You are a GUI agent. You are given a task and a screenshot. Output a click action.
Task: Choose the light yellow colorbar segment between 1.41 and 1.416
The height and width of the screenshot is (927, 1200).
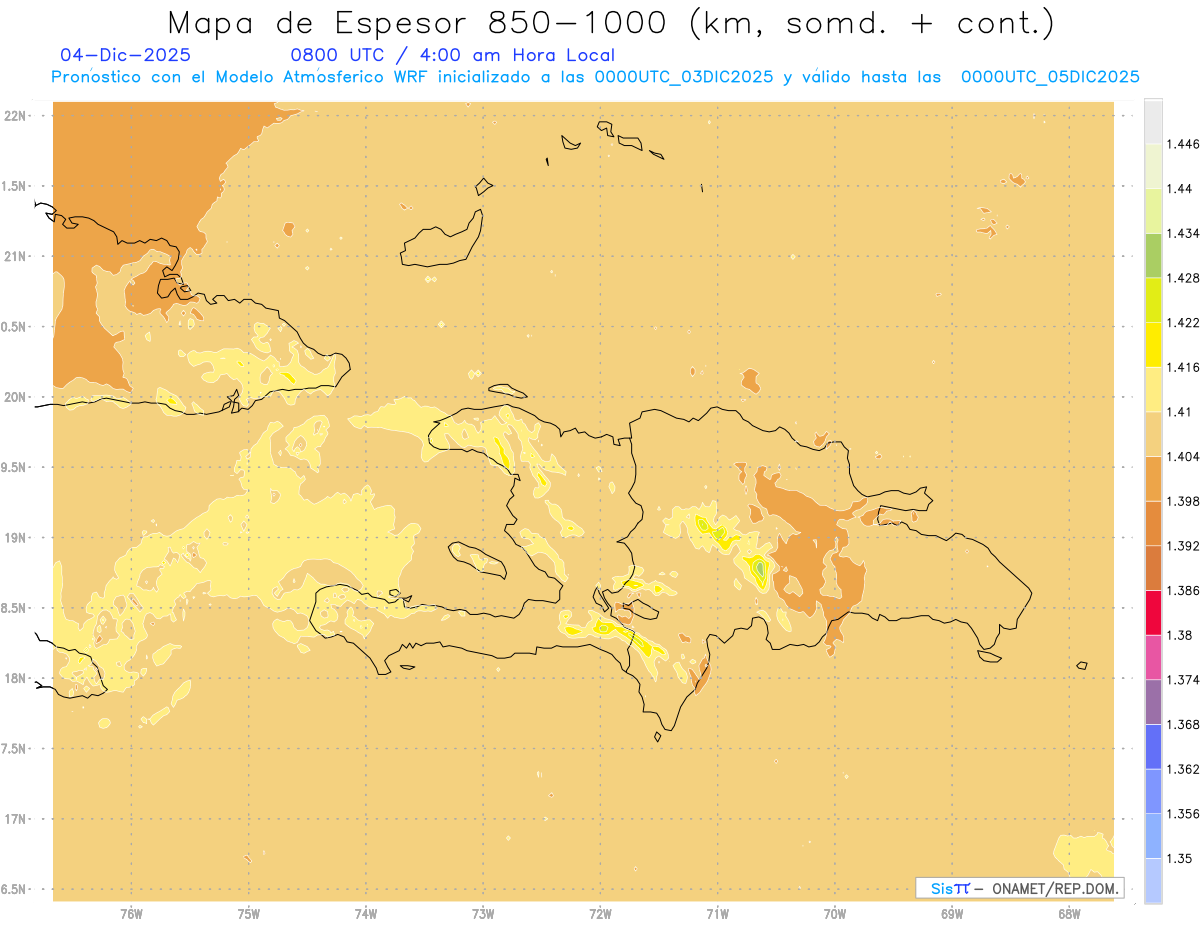(1153, 389)
